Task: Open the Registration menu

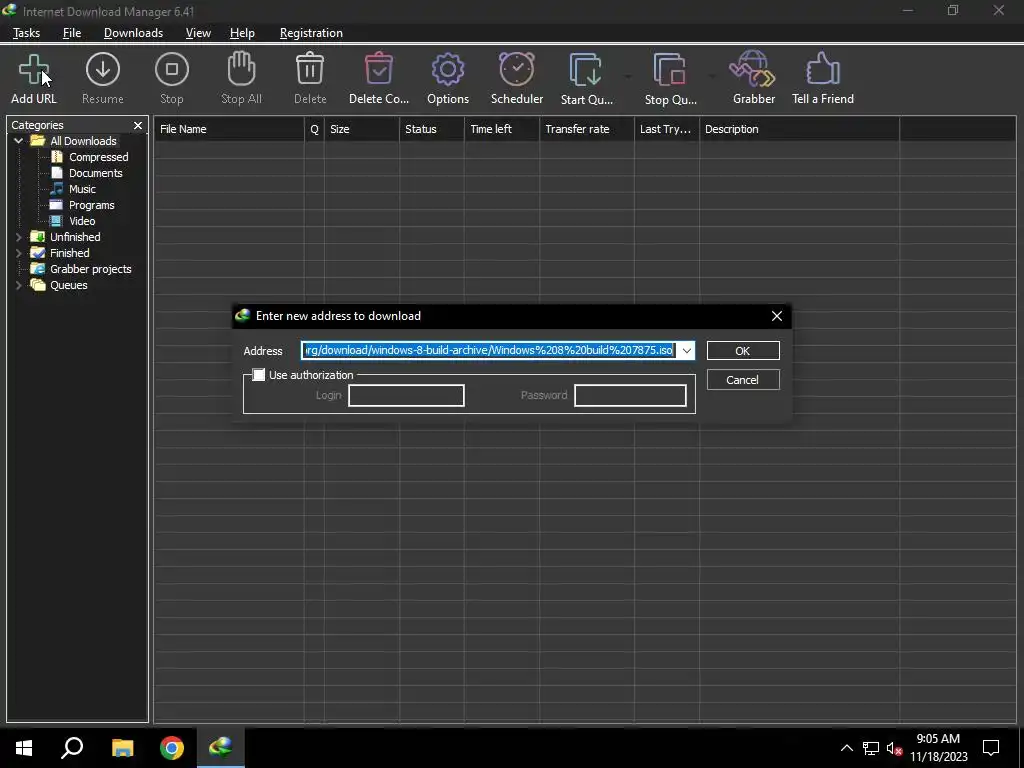Action: pos(311,33)
